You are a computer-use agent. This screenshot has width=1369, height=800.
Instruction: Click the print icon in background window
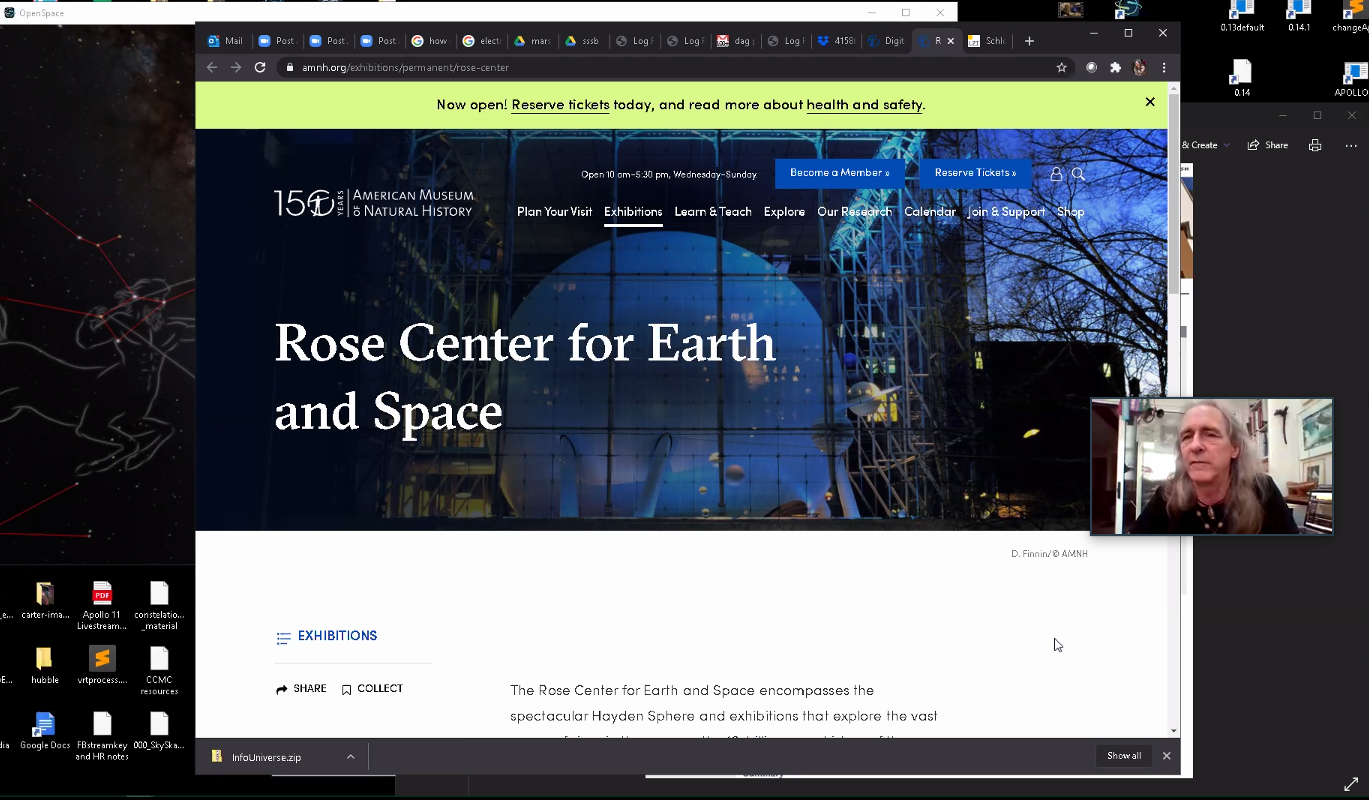tap(1315, 145)
